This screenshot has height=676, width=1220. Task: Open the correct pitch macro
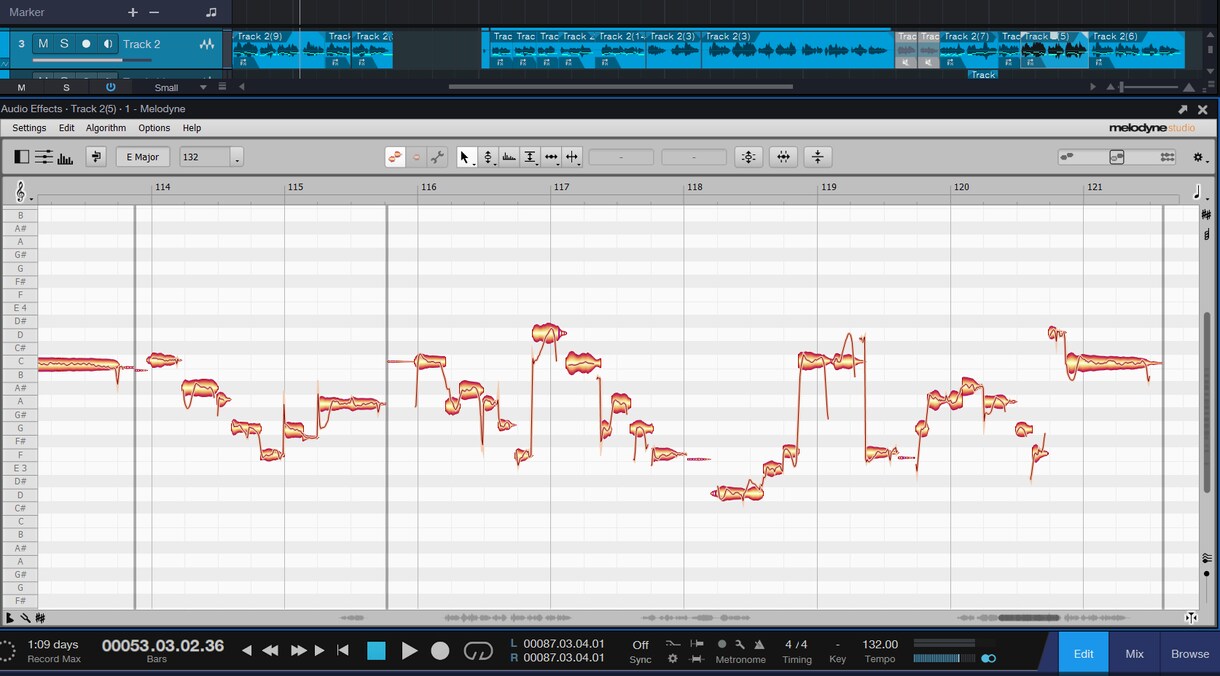point(749,157)
